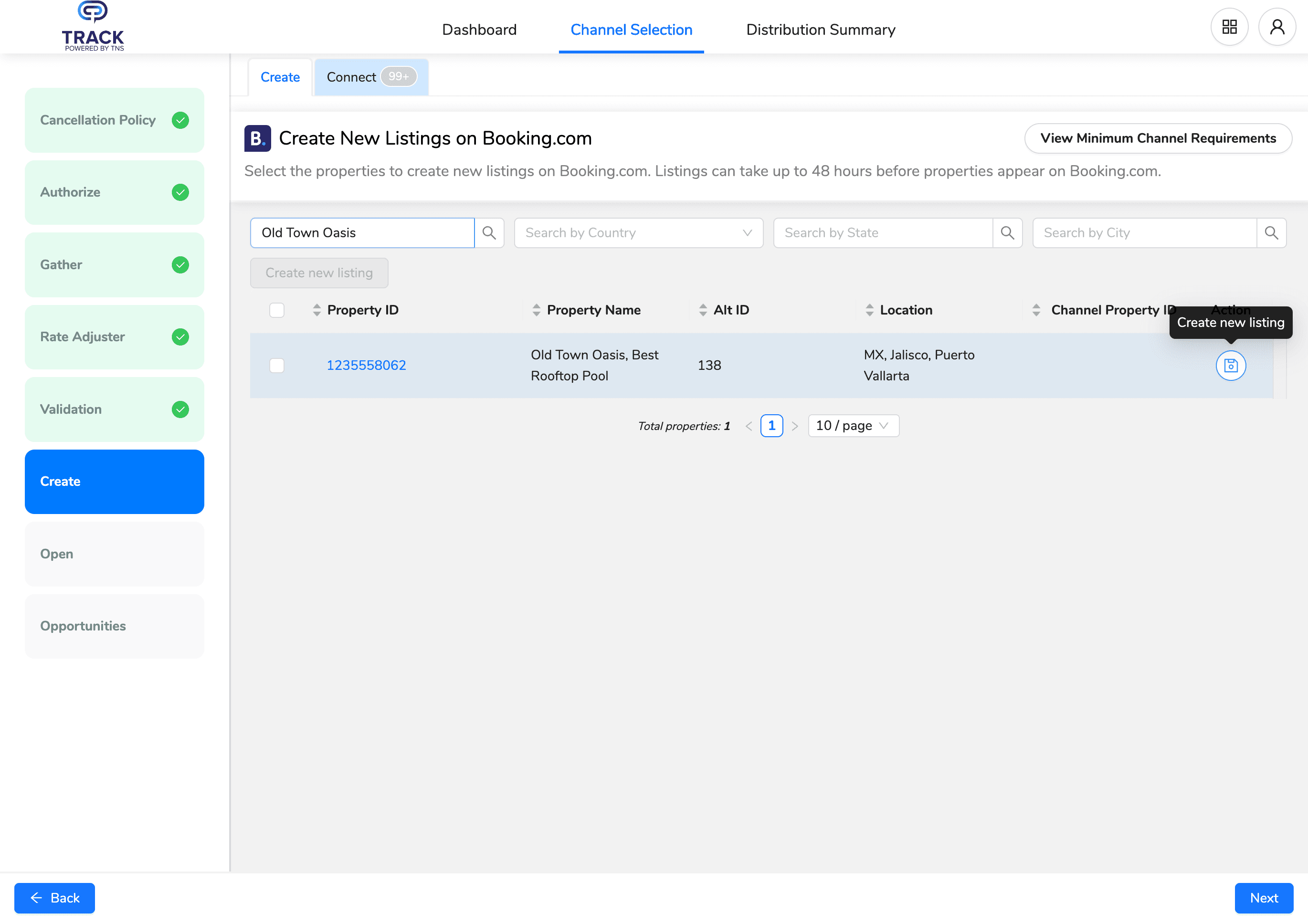Open the Rate Adjuster step

click(115, 337)
